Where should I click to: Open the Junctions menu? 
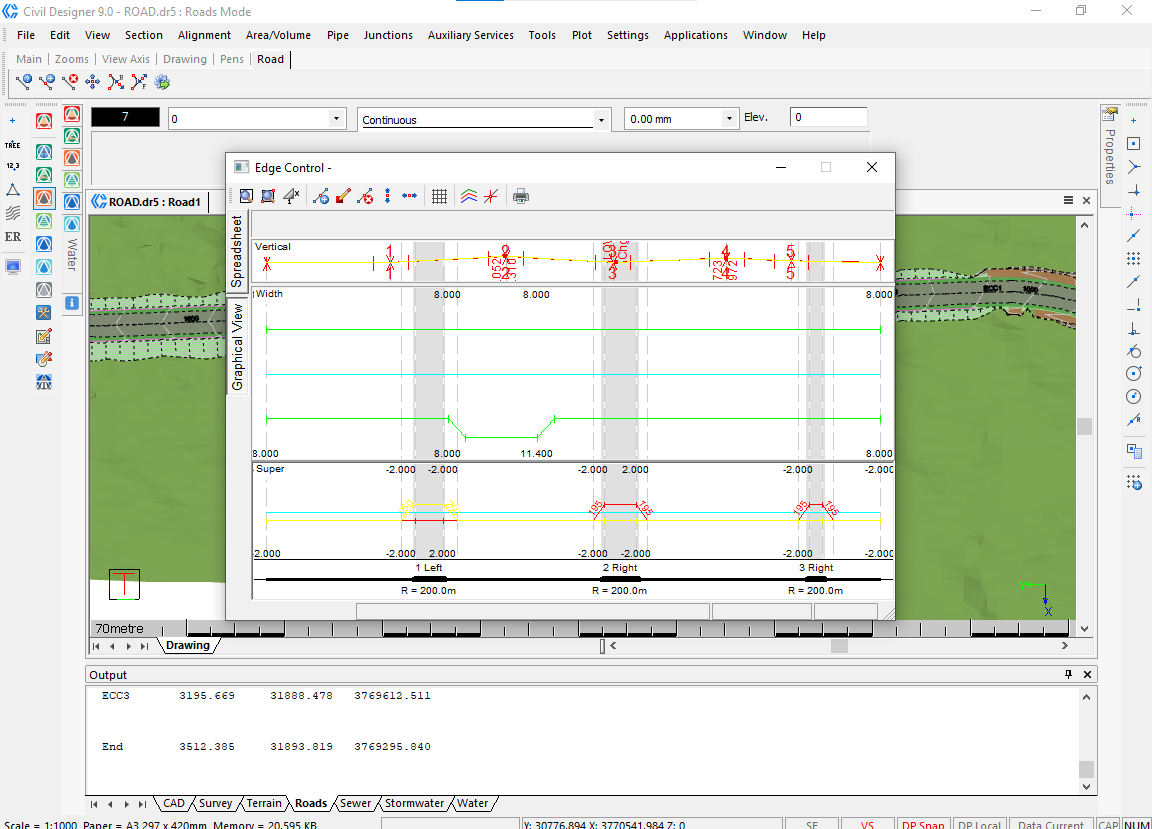point(388,35)
